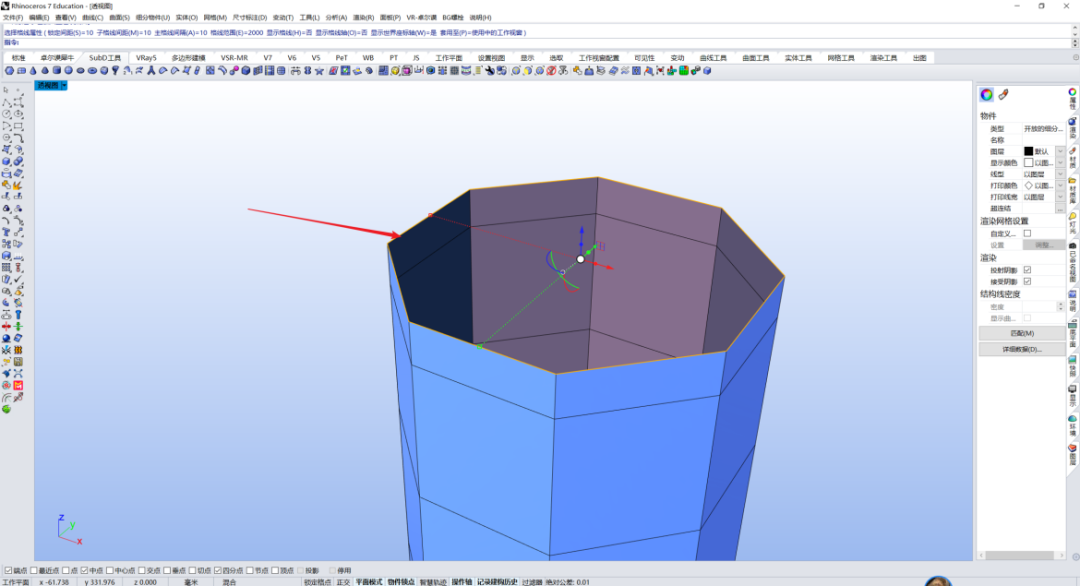Open the 灯光 (lights) side panel icon

pos(1072,222)
